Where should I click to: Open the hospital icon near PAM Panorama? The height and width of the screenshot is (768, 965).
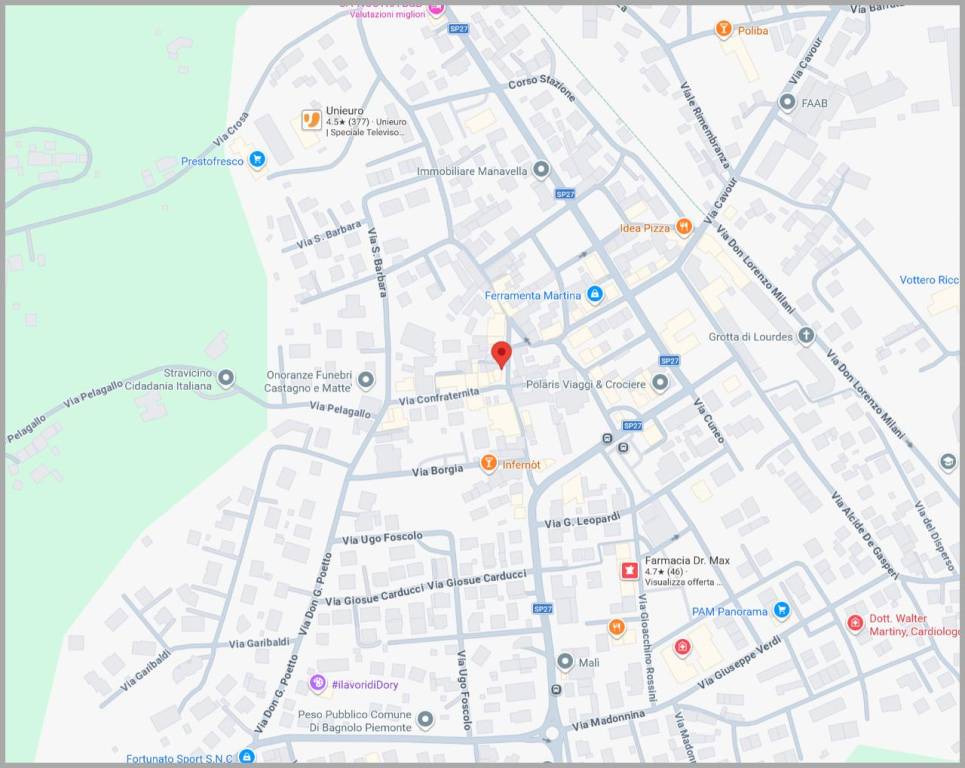(x=682, y=647)
